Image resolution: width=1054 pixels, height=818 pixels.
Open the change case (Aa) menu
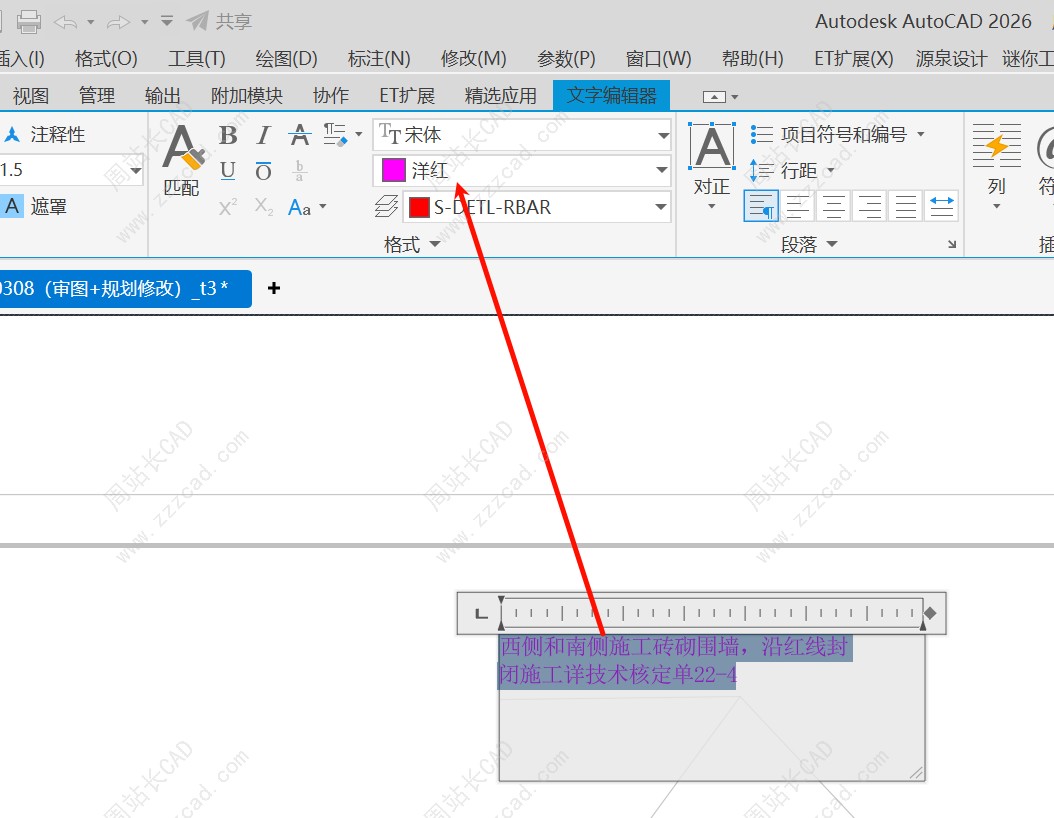(x=306, y=207)
